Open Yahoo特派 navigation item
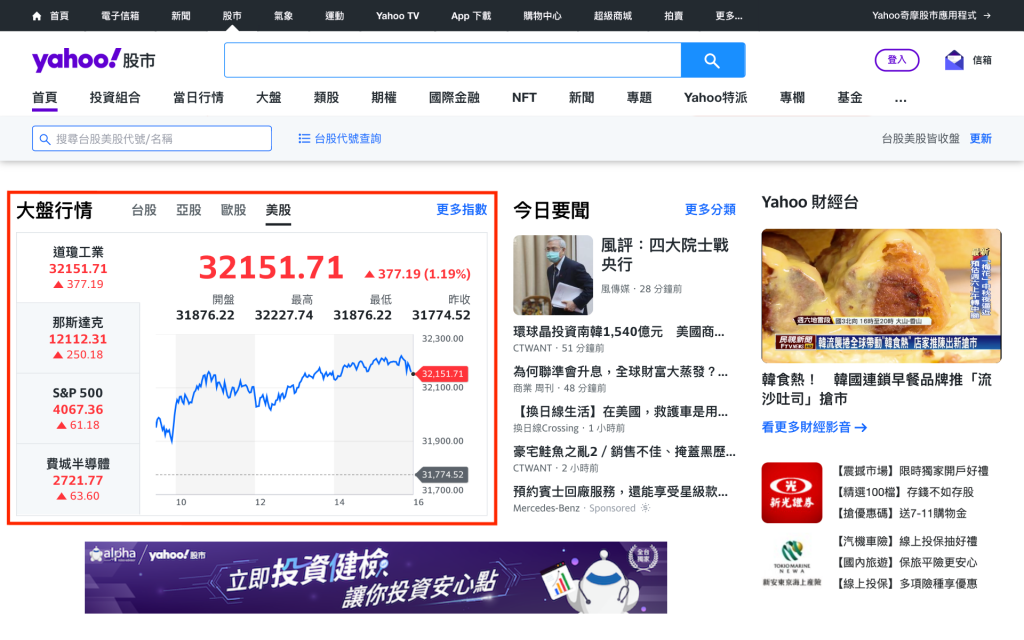Viewport: 1024px width, 640px height. click(x=715, y=97)
